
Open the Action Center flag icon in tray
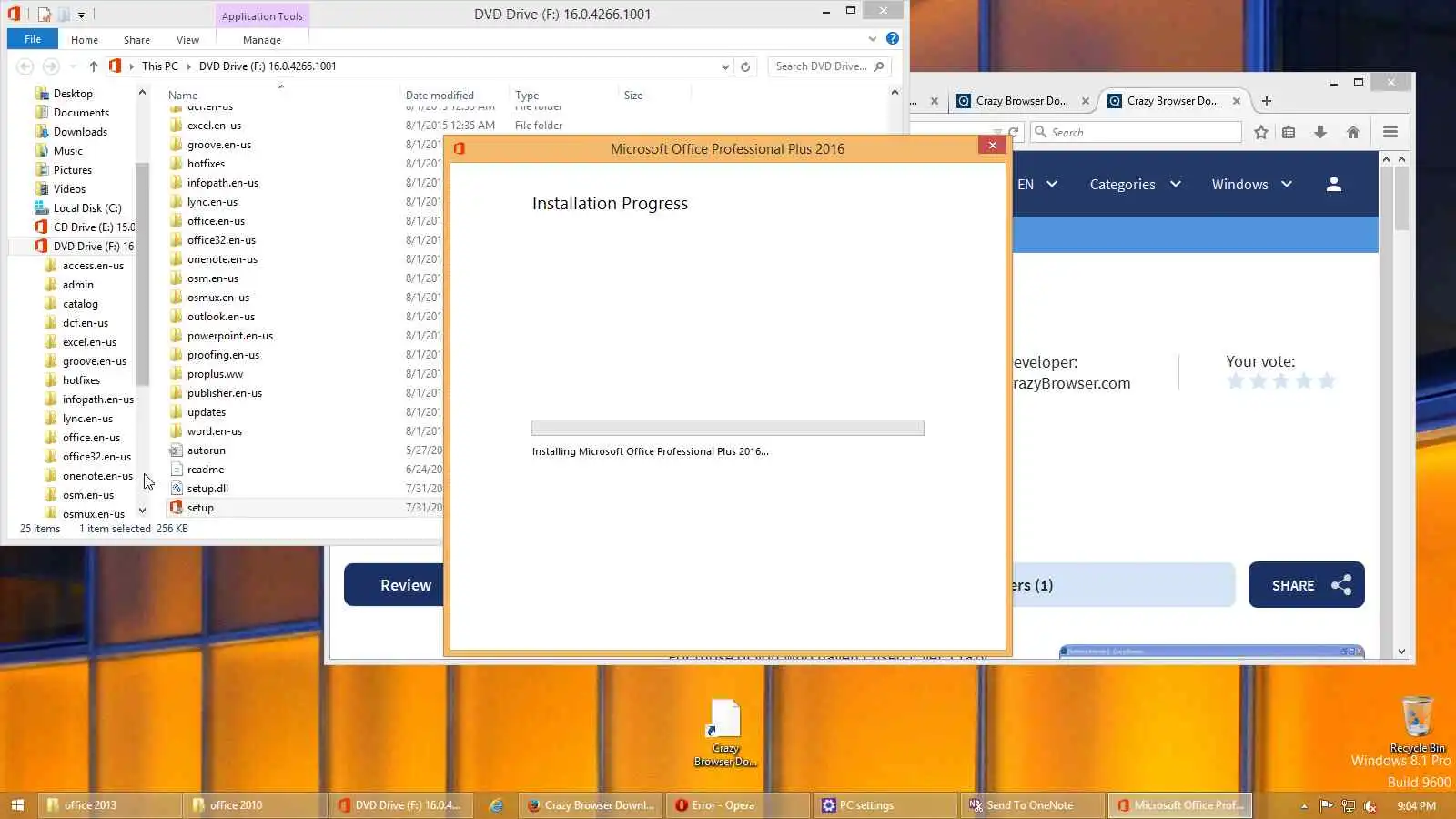pos(1326,805)
